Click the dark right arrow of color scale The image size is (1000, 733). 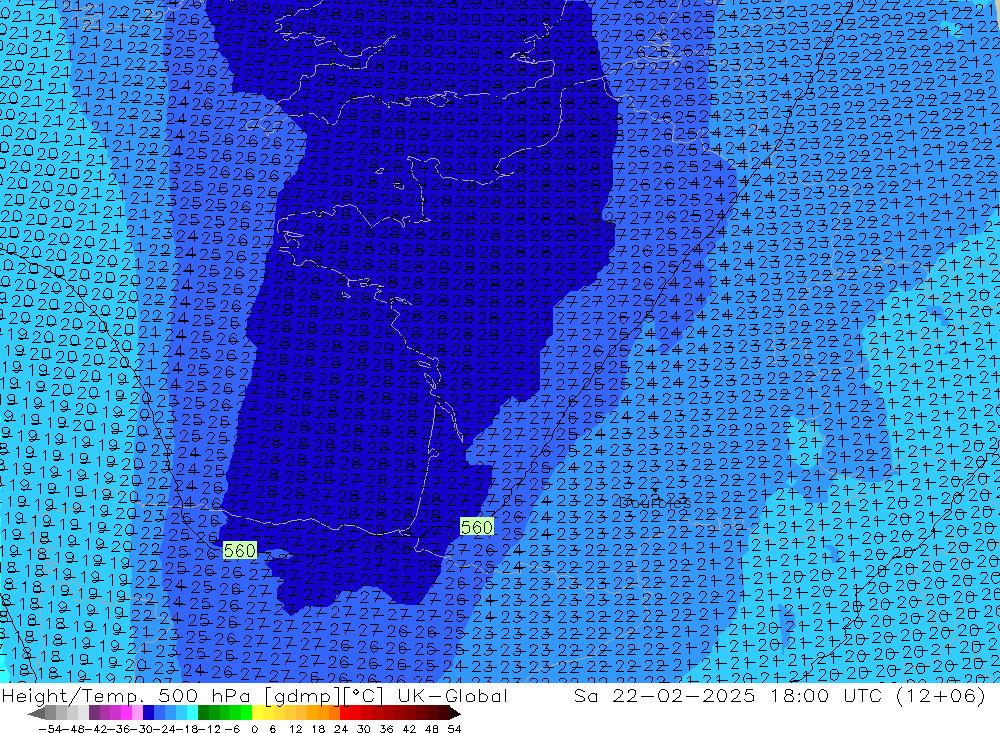coord(455,713)
